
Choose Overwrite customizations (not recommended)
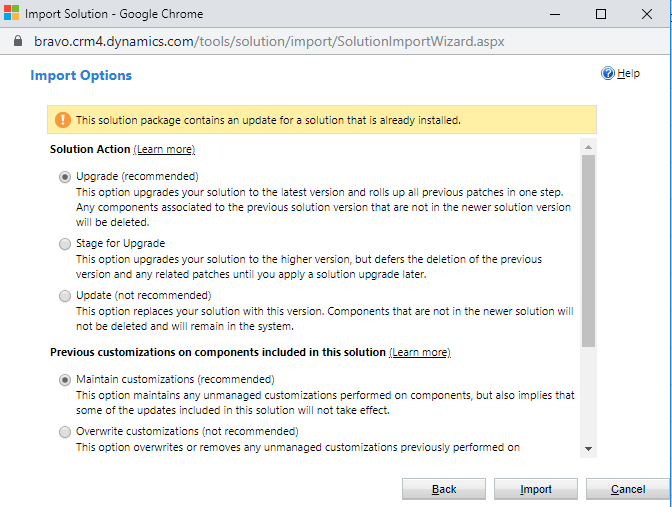click(66, 432)
